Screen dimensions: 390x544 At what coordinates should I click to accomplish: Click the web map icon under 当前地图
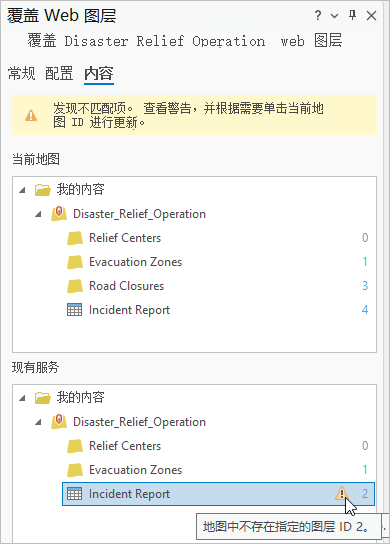tap(59, 213)
